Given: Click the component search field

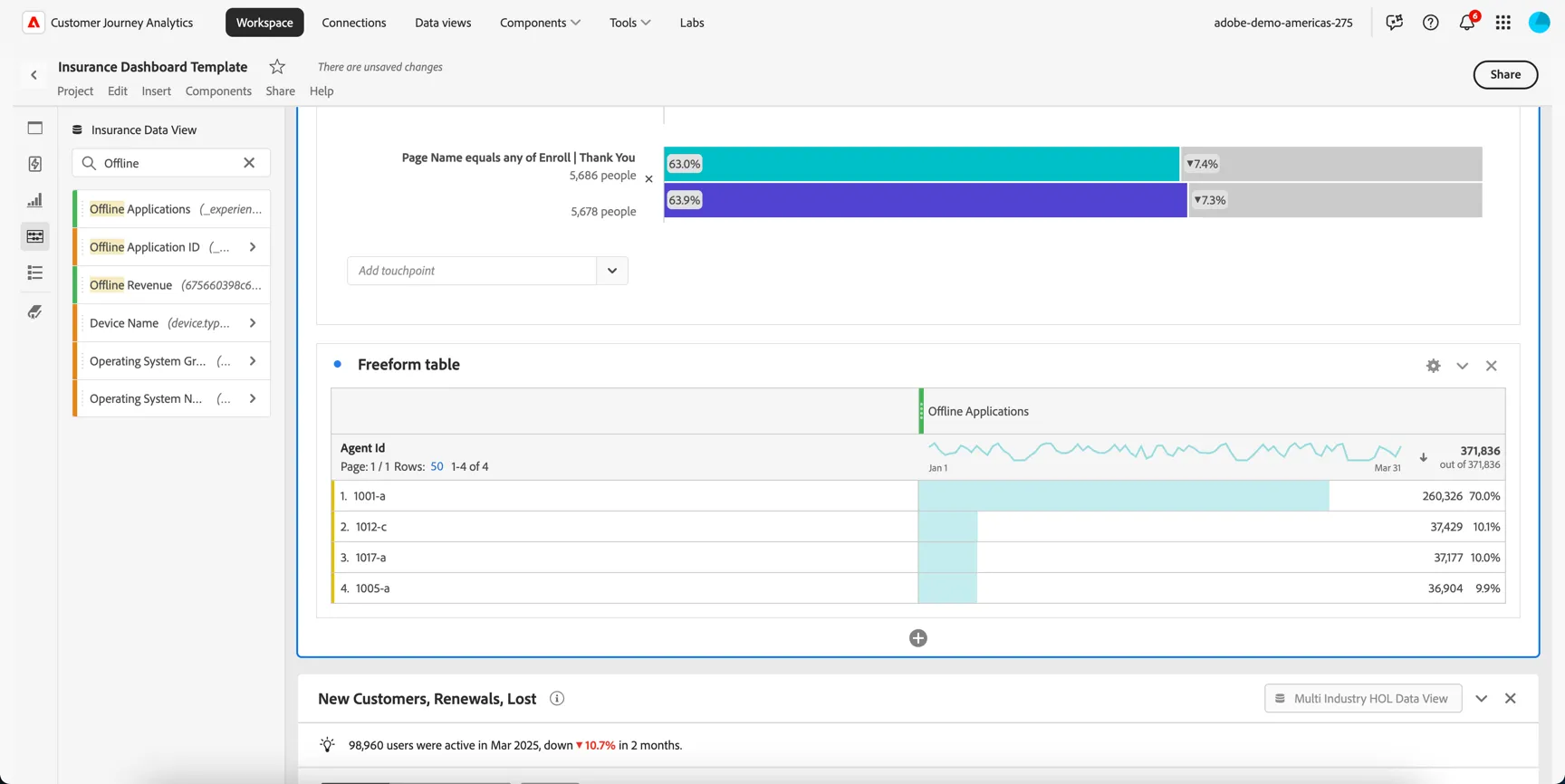Looking at the screenshot, I should [171, 163].
